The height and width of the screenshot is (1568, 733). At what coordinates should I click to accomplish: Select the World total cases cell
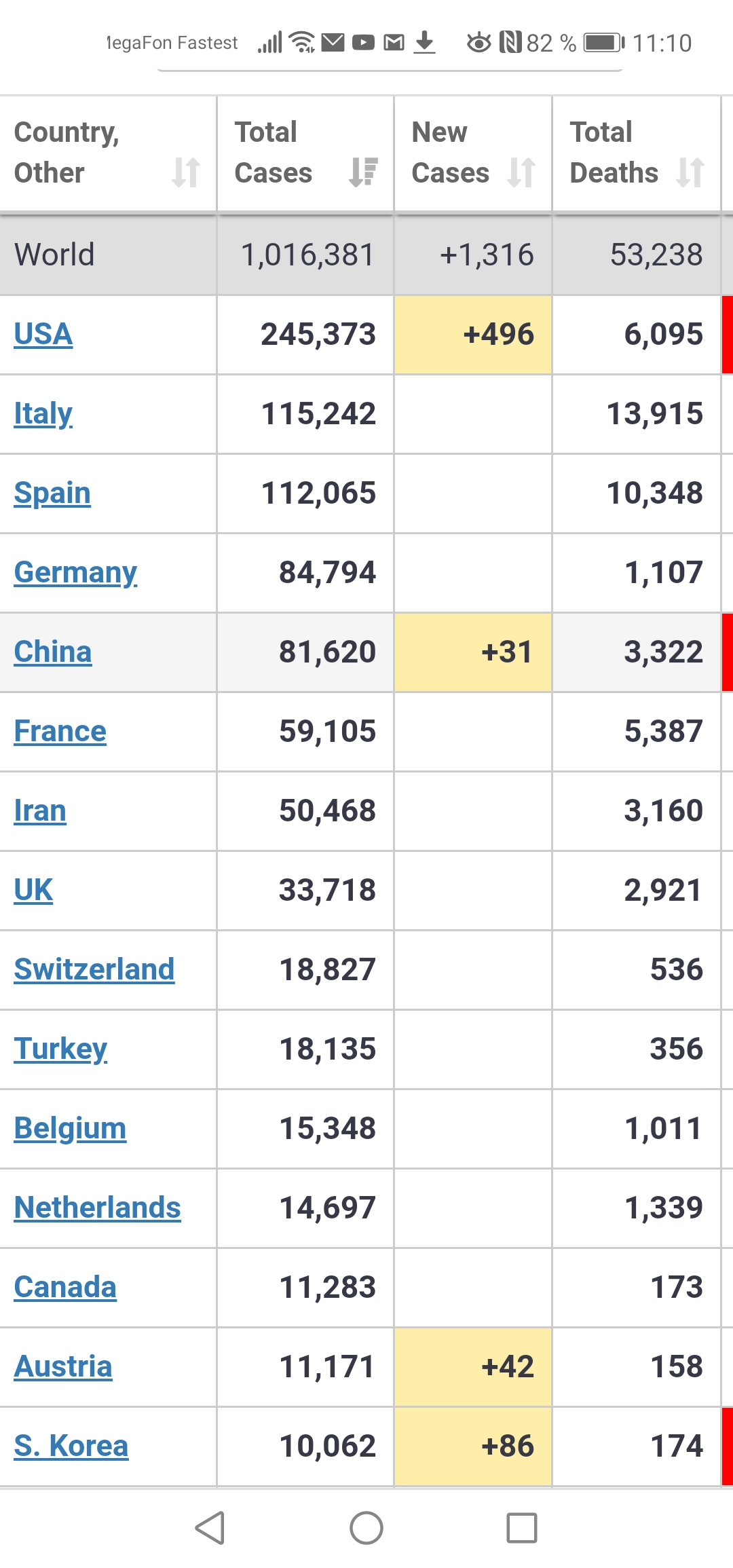coord(305,255)
